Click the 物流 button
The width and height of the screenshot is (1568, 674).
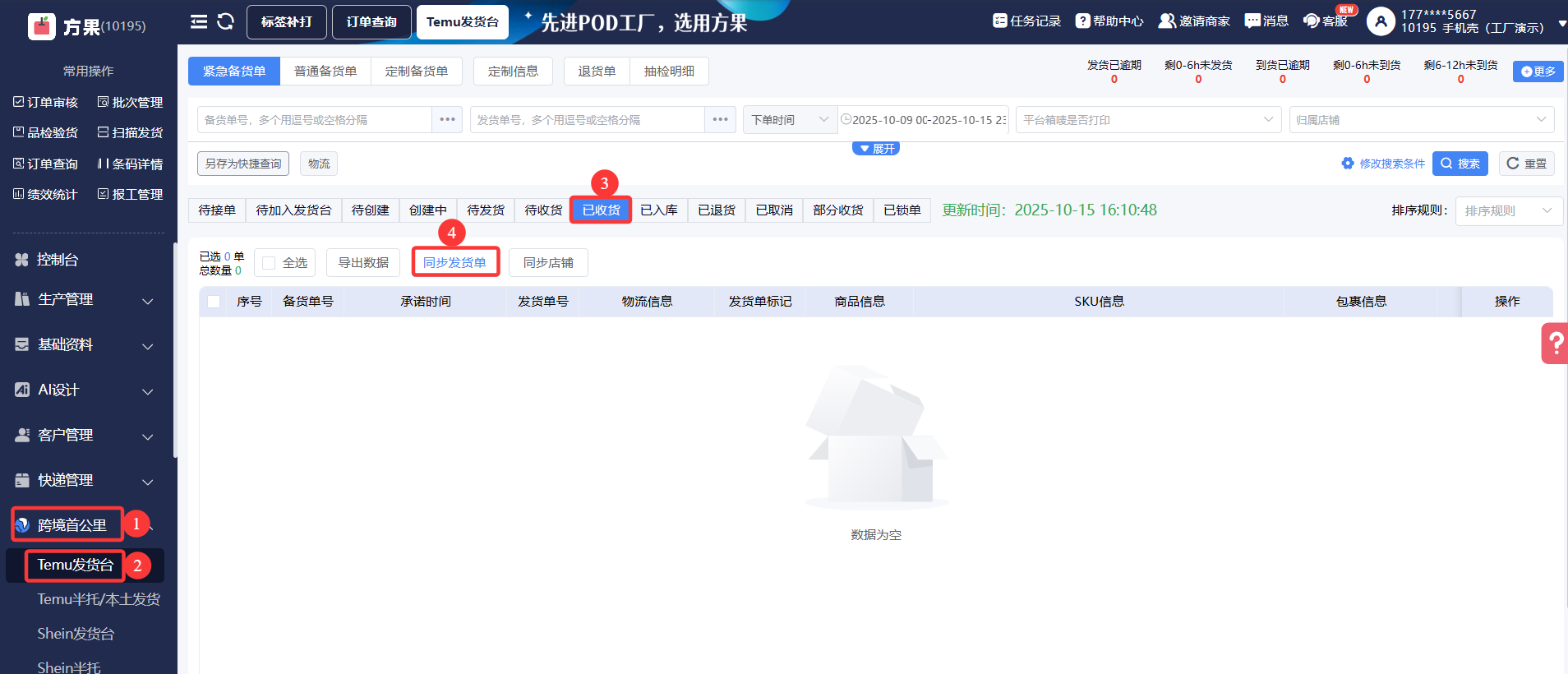pyautogui.click(x=319, y=164)
